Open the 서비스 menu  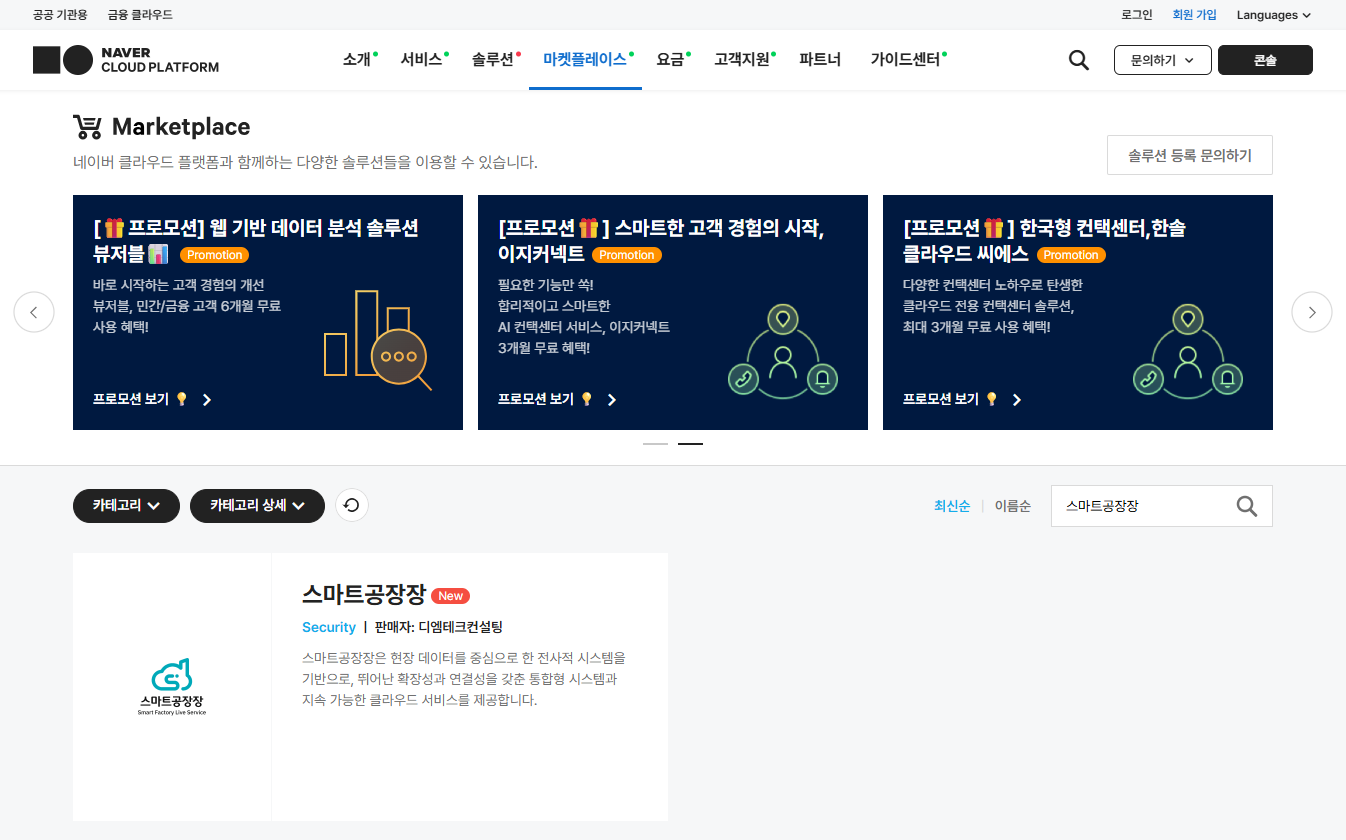[422, 59]
